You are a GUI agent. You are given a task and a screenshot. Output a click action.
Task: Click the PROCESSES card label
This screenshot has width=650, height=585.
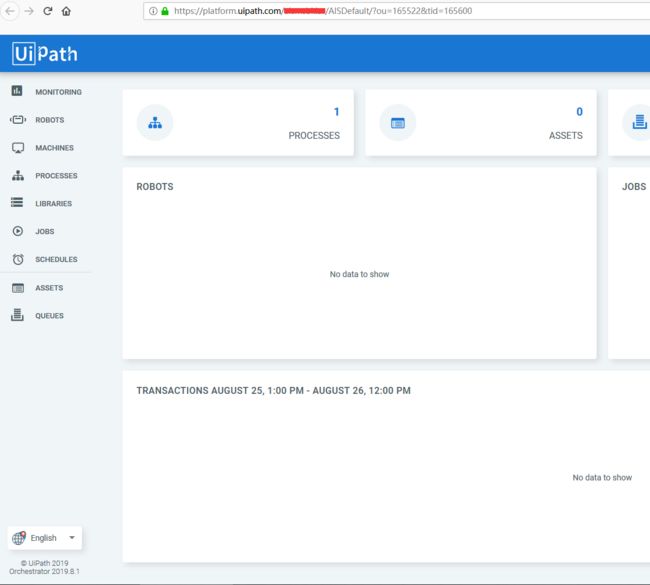(x=314, y=136)
